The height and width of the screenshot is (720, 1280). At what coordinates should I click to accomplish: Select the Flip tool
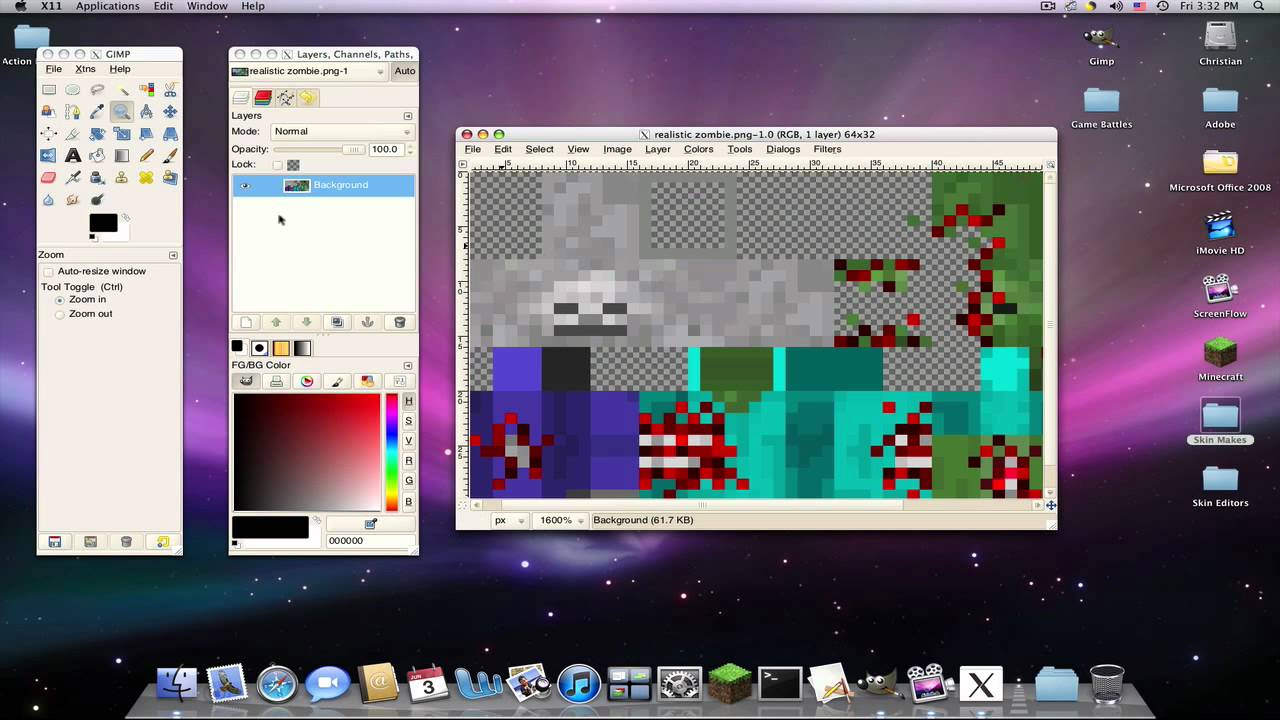49,156
